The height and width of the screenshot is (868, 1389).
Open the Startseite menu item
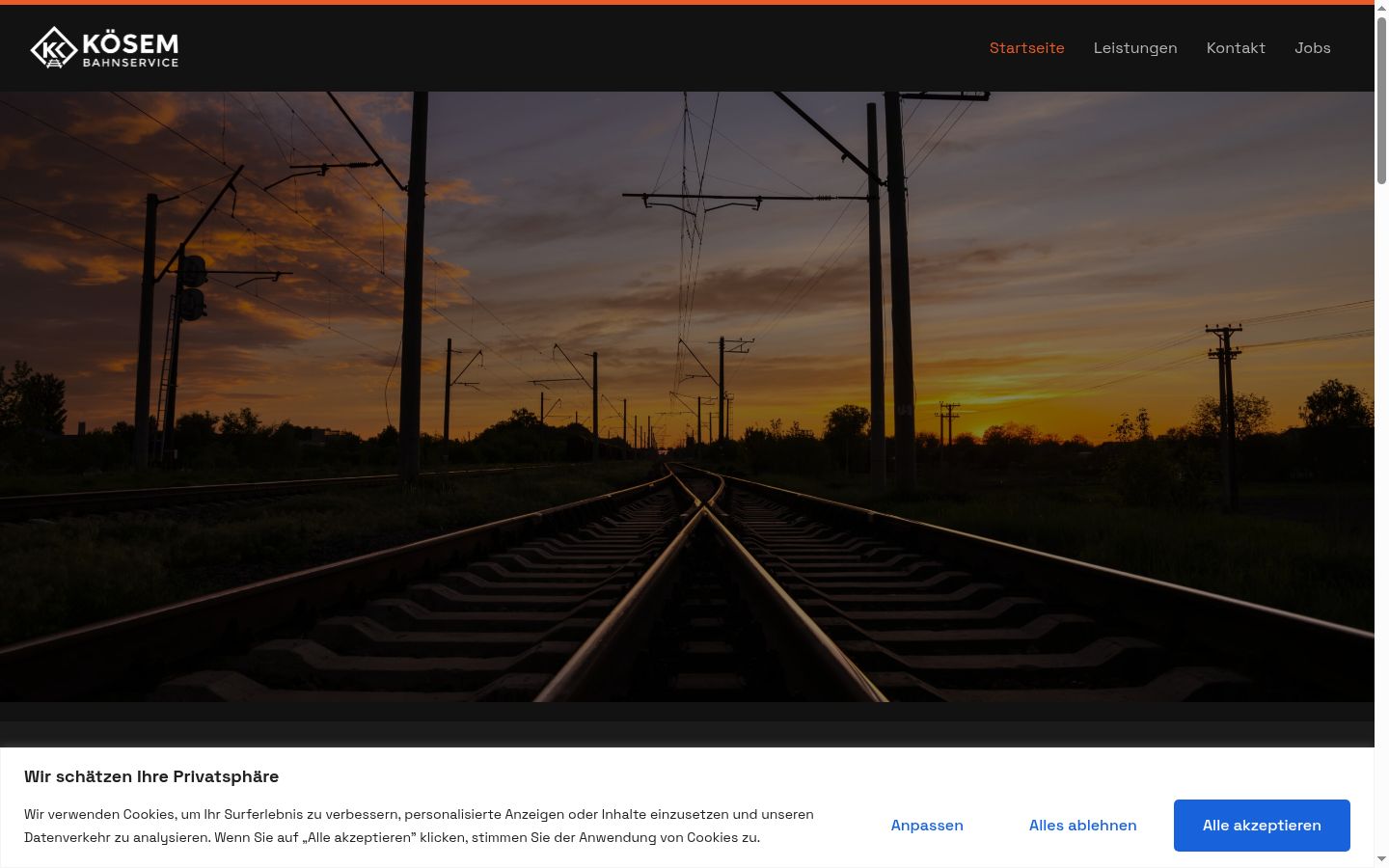[1026, 48]
